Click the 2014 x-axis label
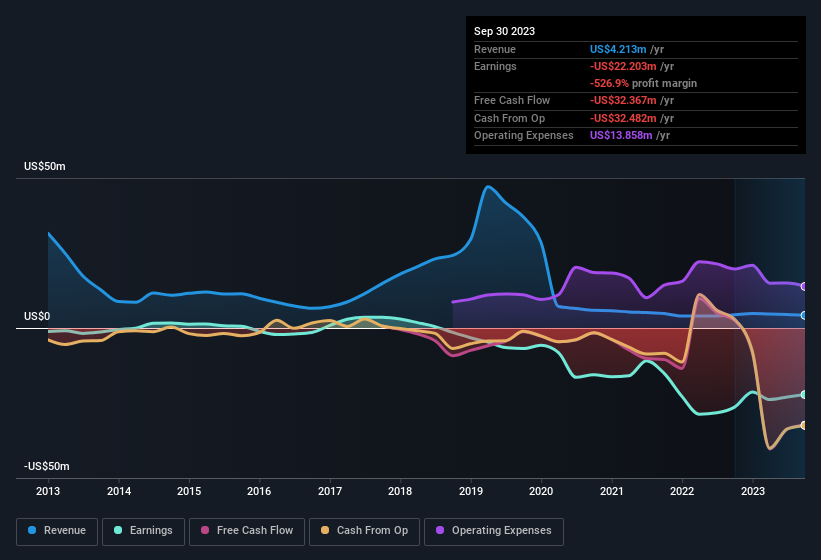The height and width of the screenshot is (560, 821). coord(119,491)
